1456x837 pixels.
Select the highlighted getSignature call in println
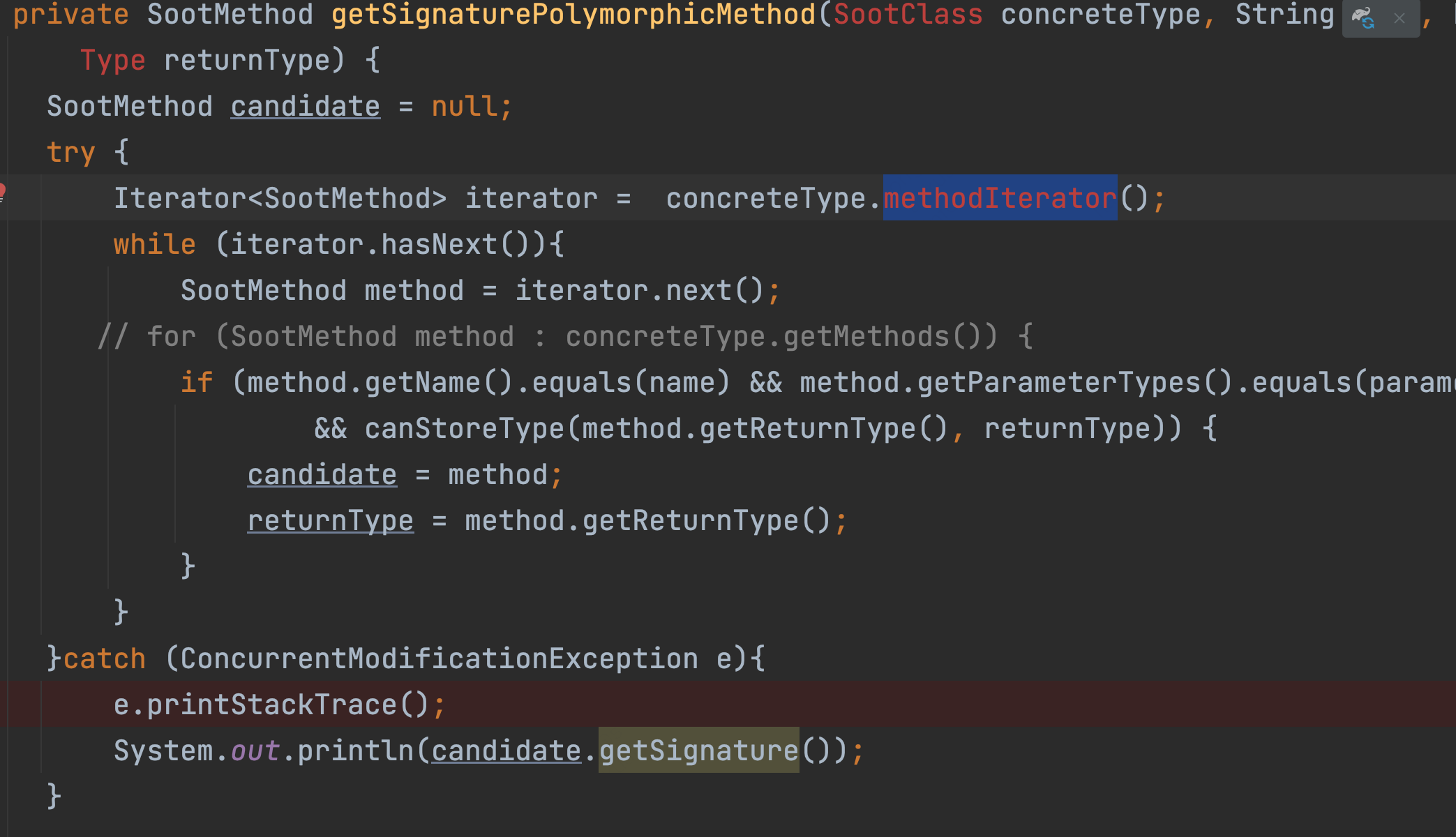[698, 750]
